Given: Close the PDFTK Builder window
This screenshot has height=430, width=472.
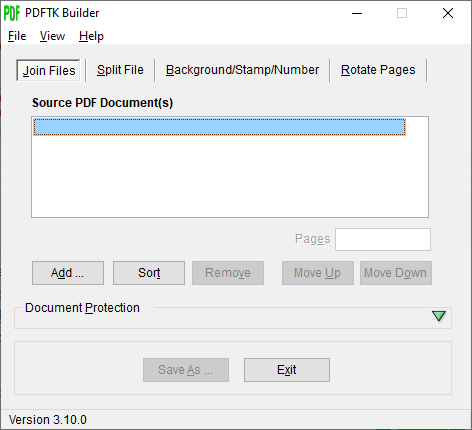Looking at the screenshot, I should [x=448, y=13].
